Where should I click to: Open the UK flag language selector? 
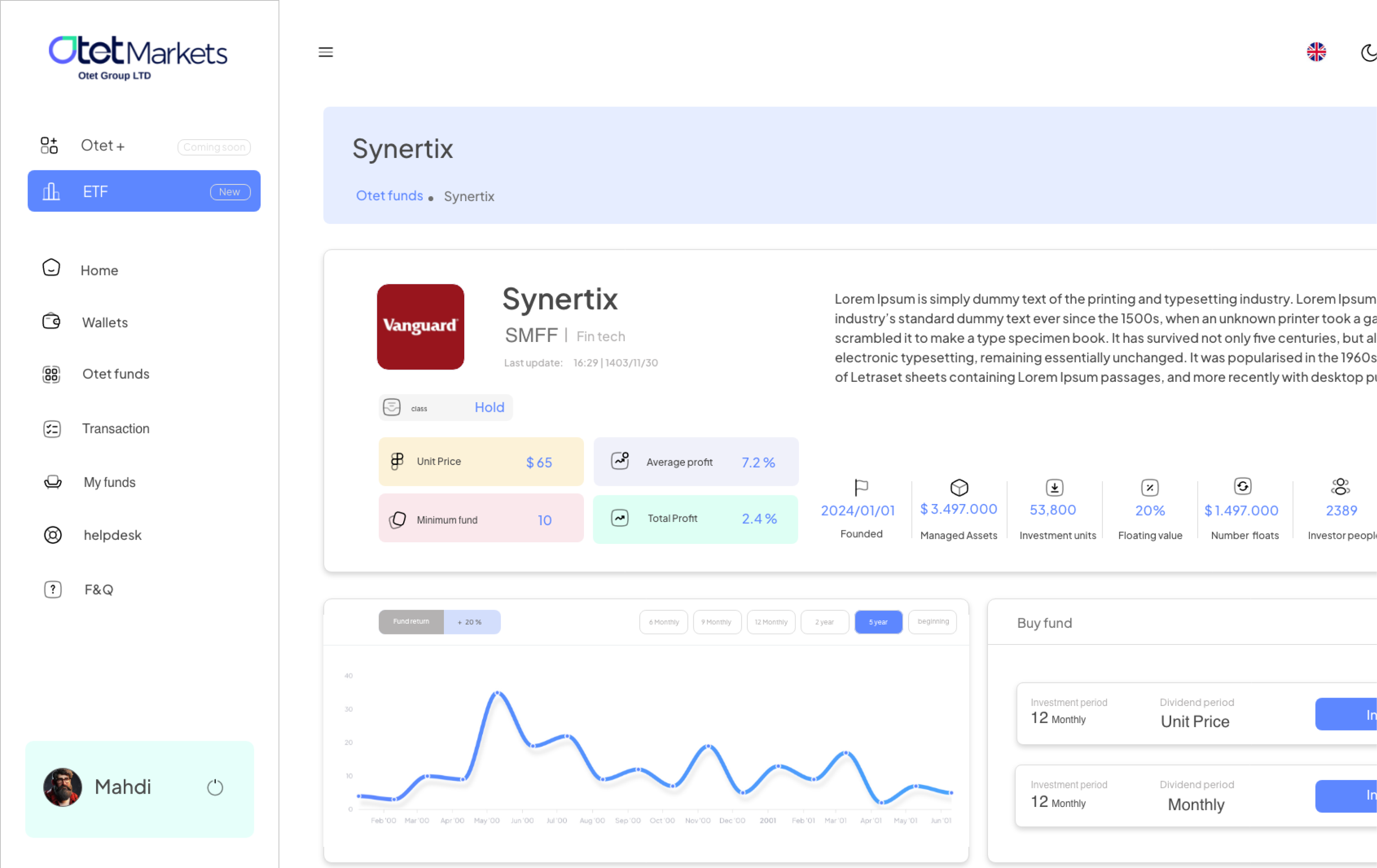pyautogui.click(x=1316, y=52)
